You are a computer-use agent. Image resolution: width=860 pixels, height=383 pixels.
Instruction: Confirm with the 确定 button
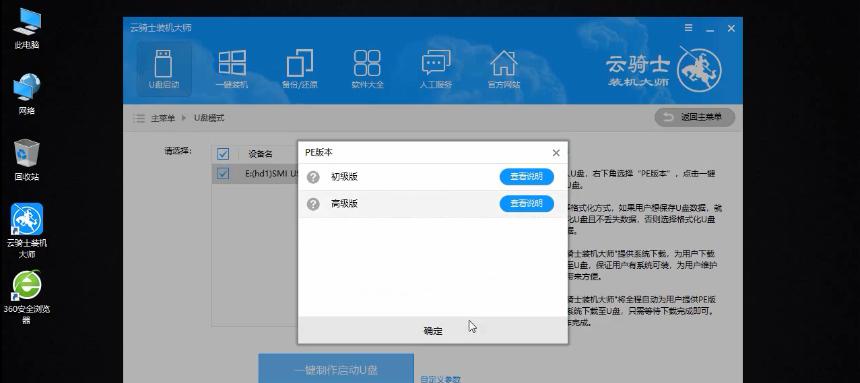pyautogui.click(x=433, y=331)
